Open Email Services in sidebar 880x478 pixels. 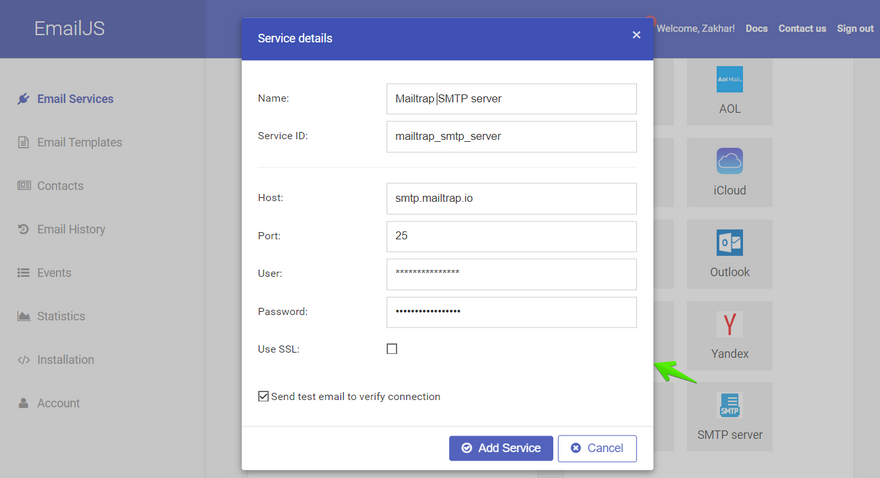pyautogui.click(x=75, y=99)
